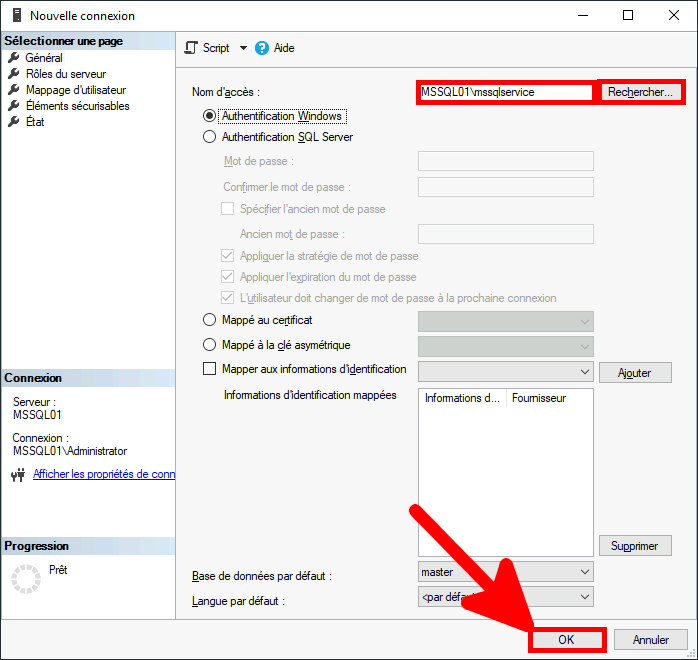Click the Sélectionner une page header

click(x=88, y=41)
